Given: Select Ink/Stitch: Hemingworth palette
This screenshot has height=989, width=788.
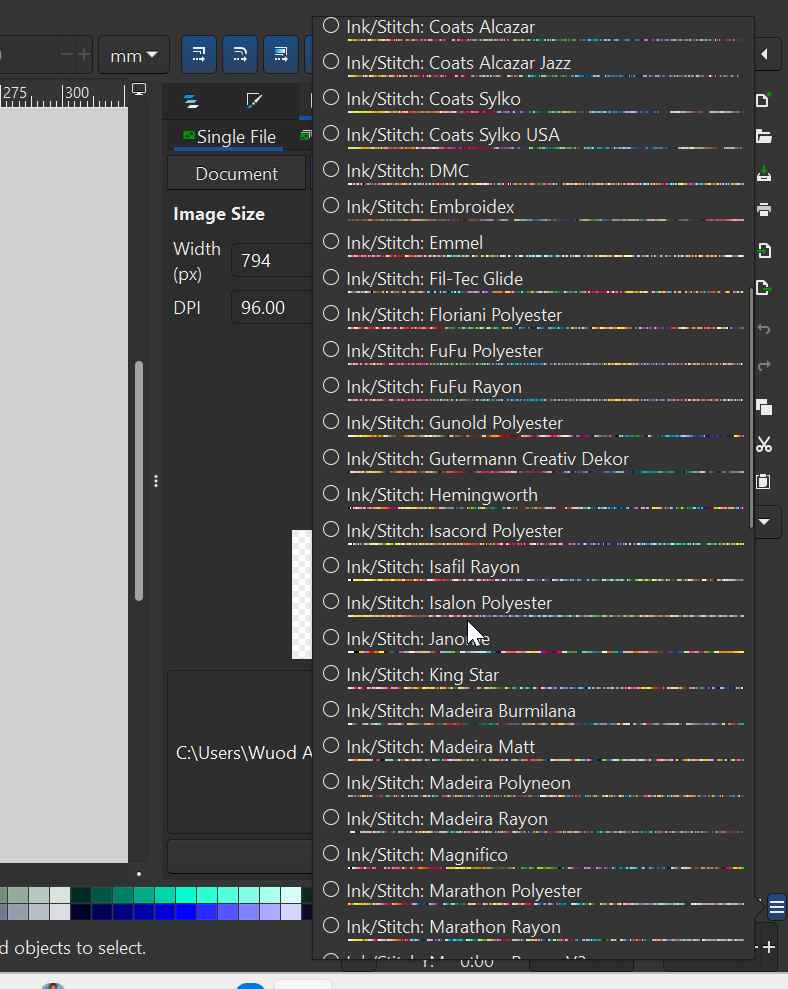Looking at the screenshot, I should 533,496.
